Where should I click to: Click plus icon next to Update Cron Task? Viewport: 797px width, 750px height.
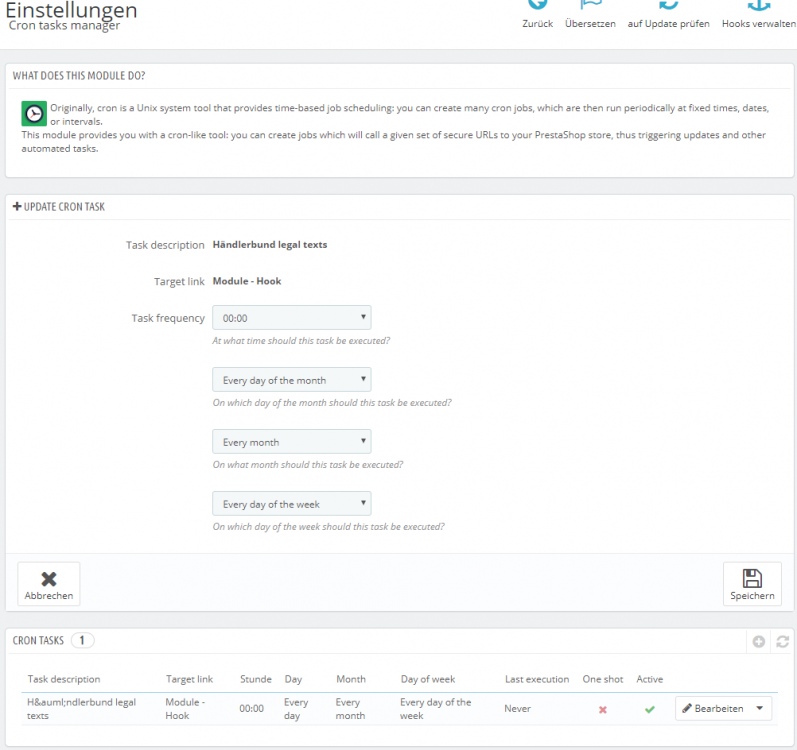(x=17, y=206)
